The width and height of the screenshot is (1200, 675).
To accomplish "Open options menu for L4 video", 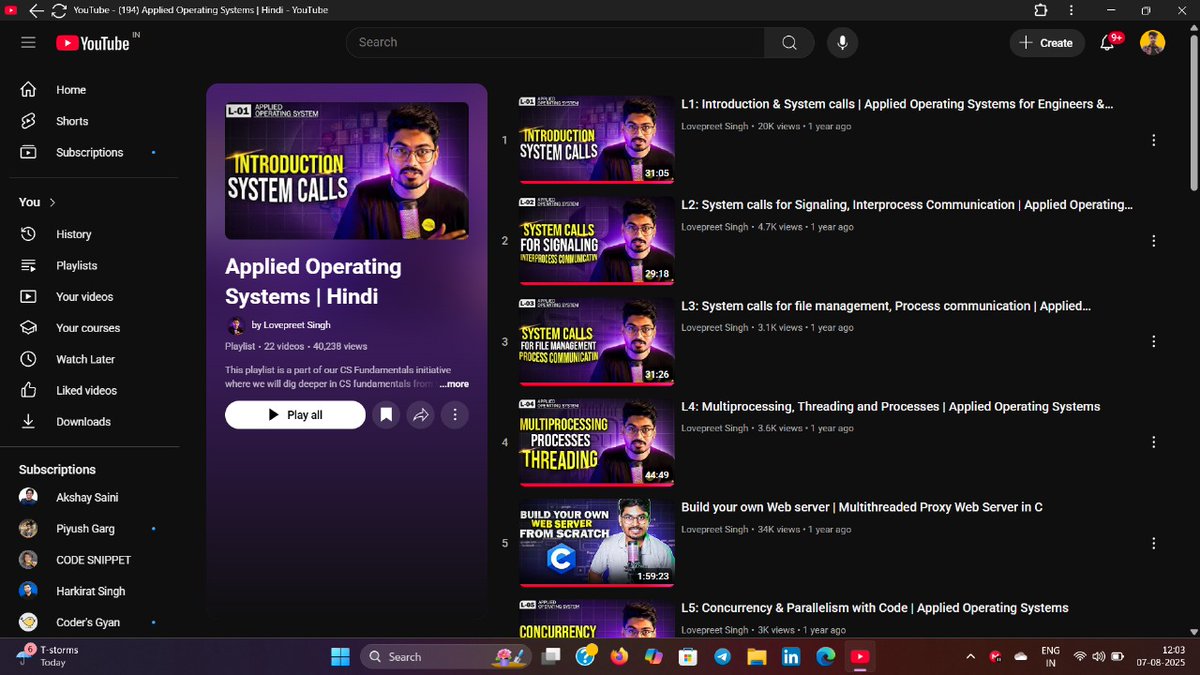I will point(1154,442).
